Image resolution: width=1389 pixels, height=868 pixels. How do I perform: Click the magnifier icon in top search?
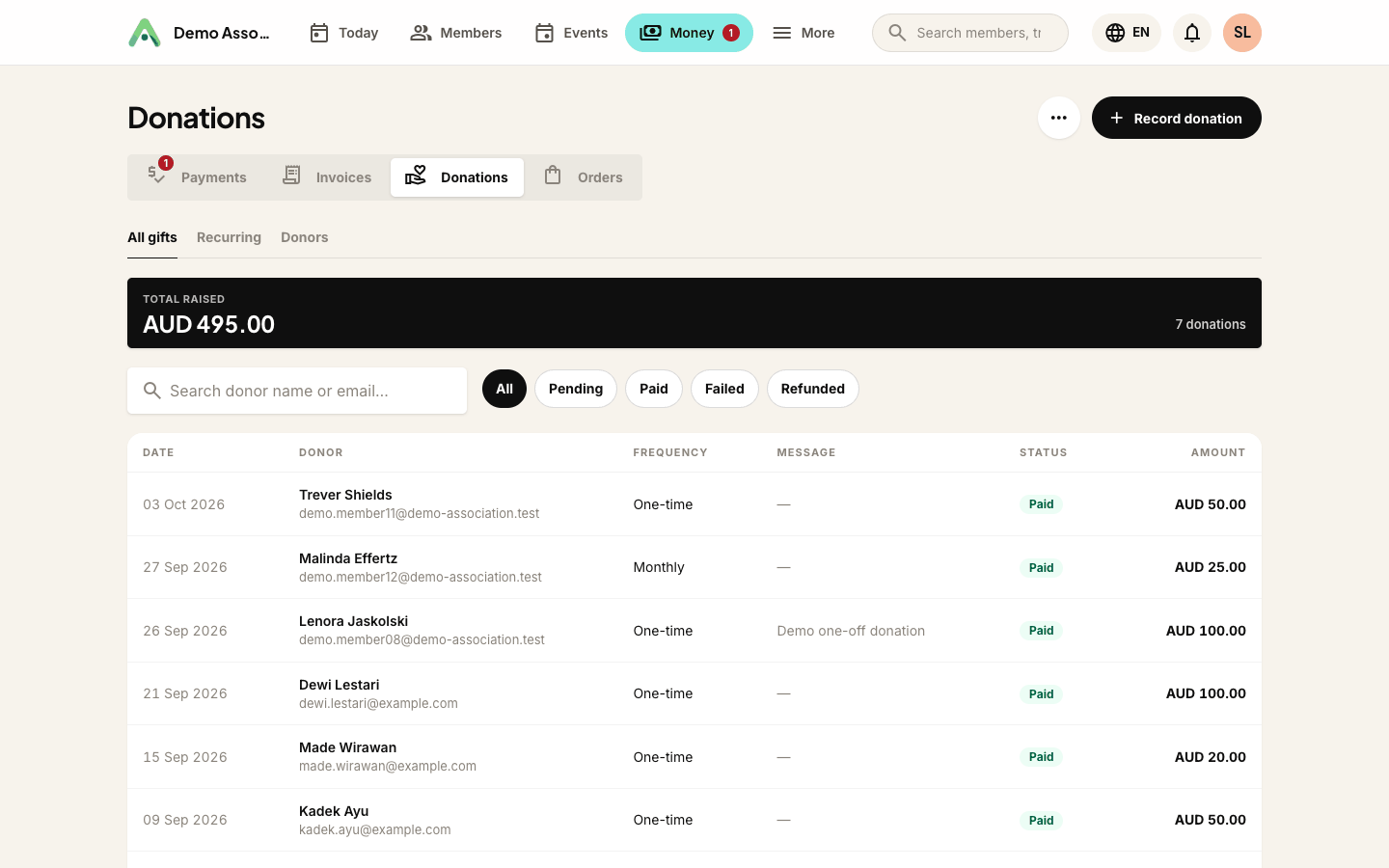coord(897,33)
